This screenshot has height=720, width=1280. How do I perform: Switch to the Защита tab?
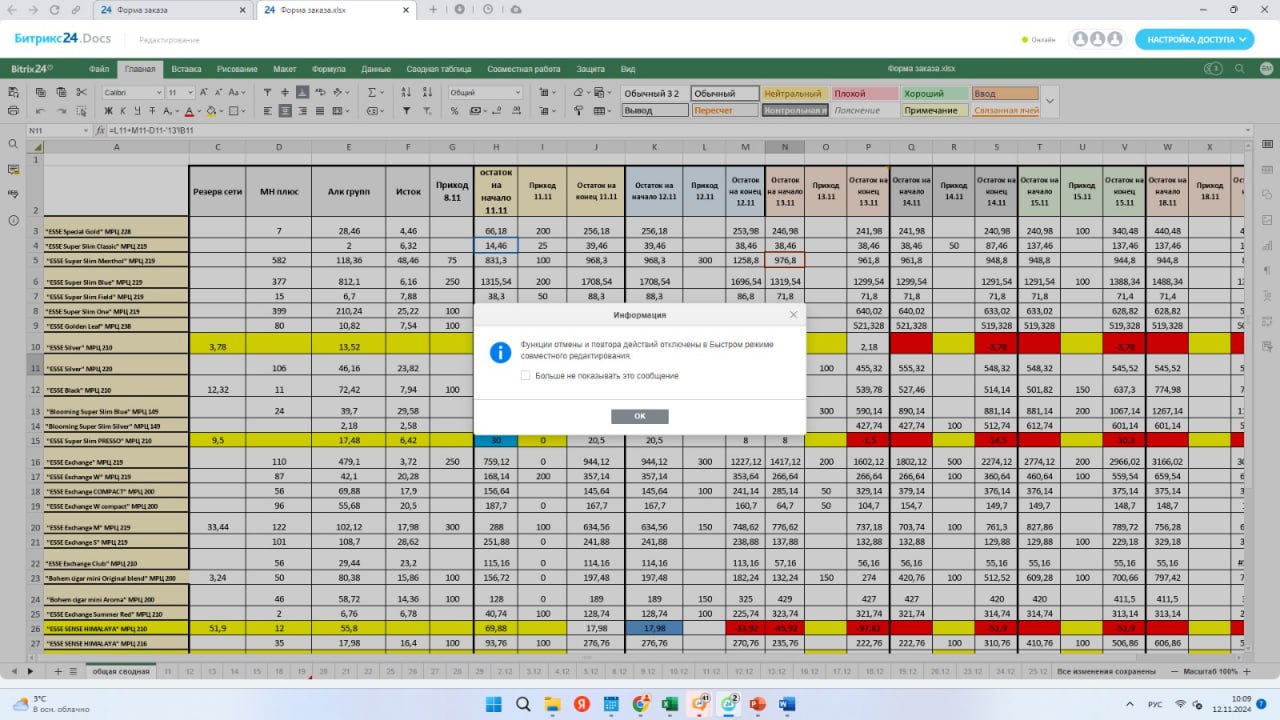click(x=590, y=69)
